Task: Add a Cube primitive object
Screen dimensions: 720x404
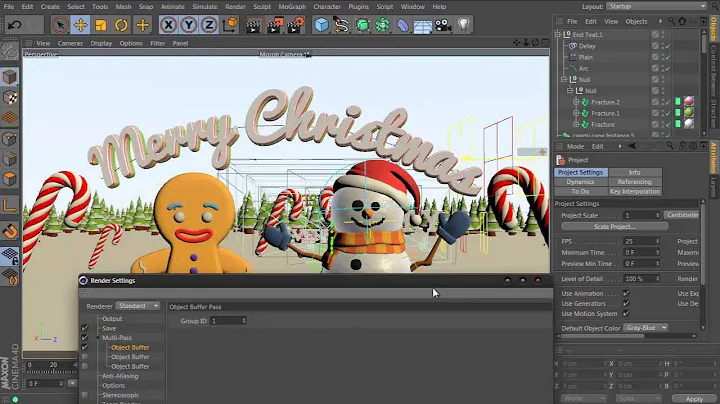Action: 321,25
